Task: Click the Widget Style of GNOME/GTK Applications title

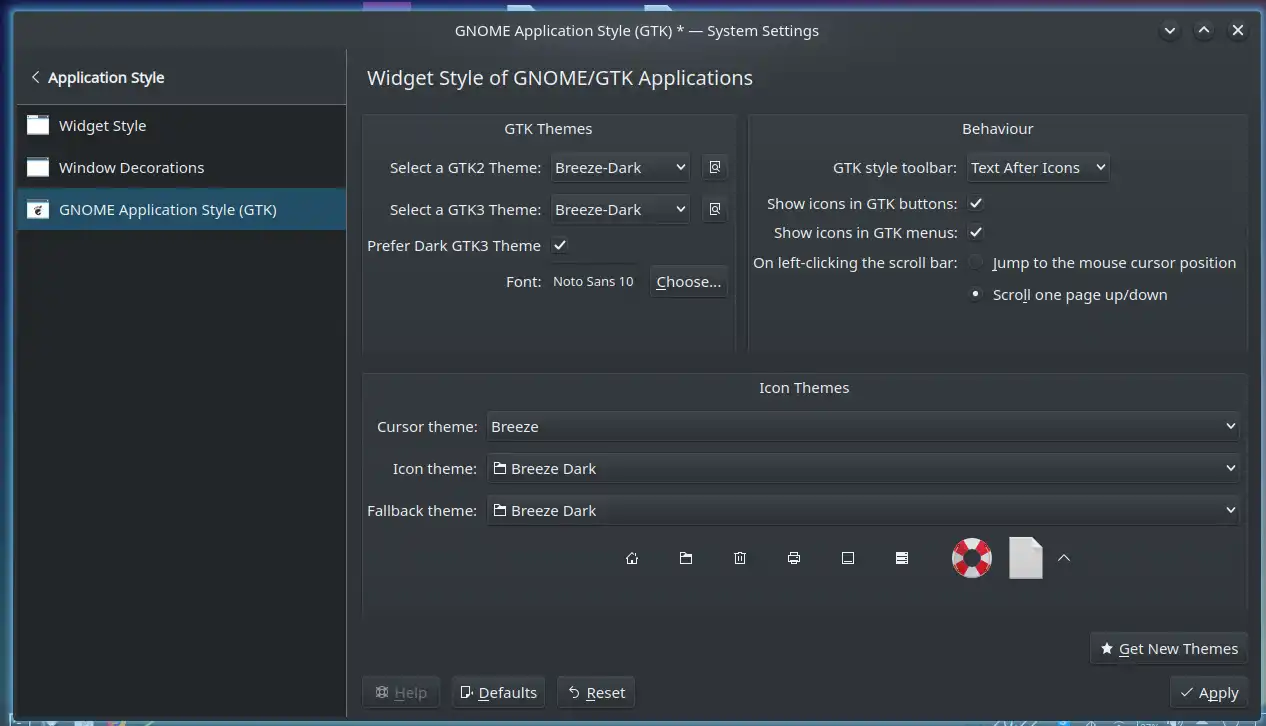Action: click(560, 78)
